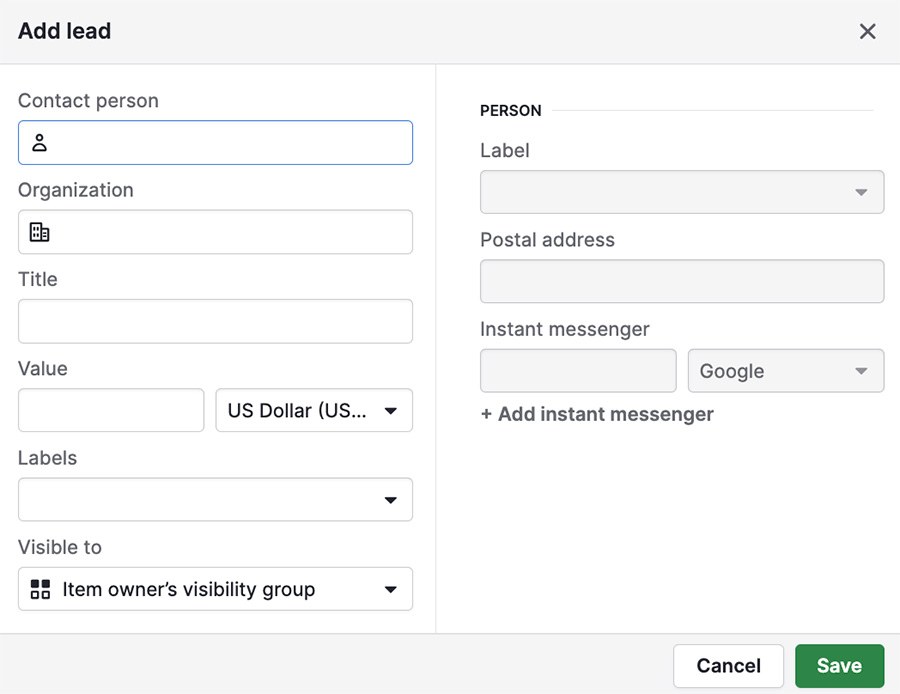This screenshot has height=694, width=900.
Task: Click the Instant messenger text field
Action: pos(578,371)
